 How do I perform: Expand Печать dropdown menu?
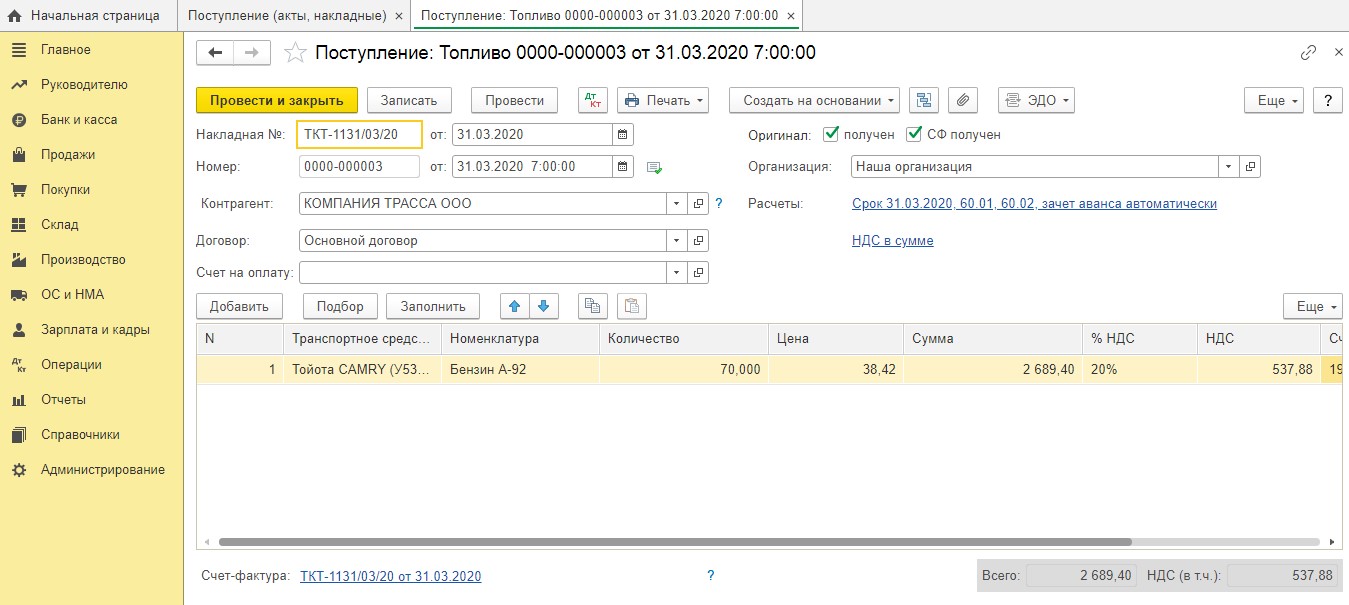663,100
